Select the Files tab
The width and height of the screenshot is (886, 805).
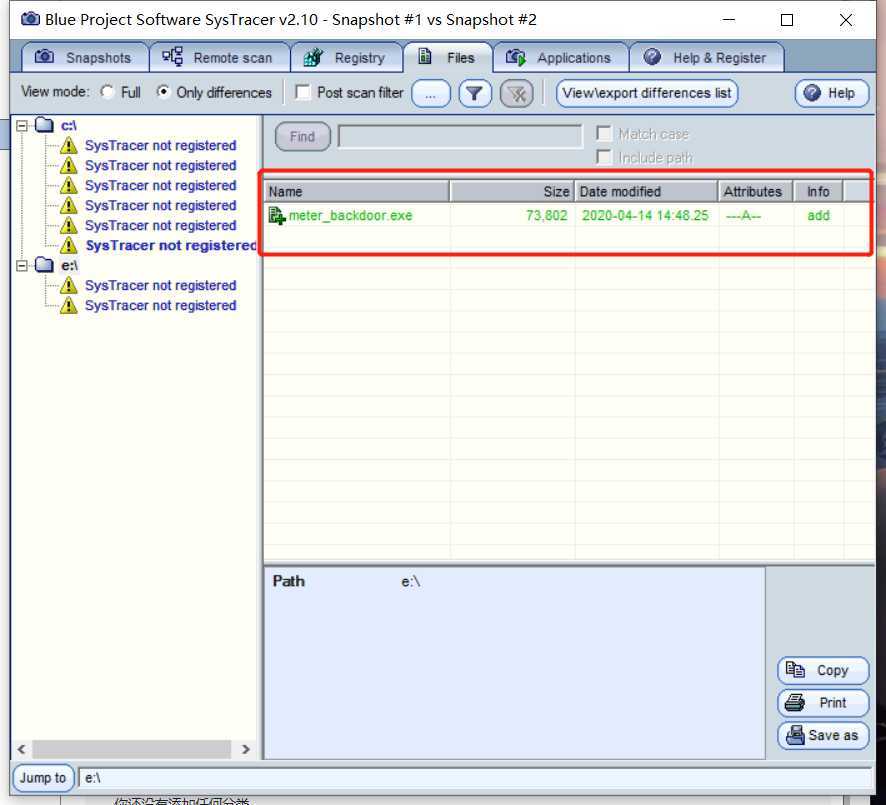[x=448, y=58]
